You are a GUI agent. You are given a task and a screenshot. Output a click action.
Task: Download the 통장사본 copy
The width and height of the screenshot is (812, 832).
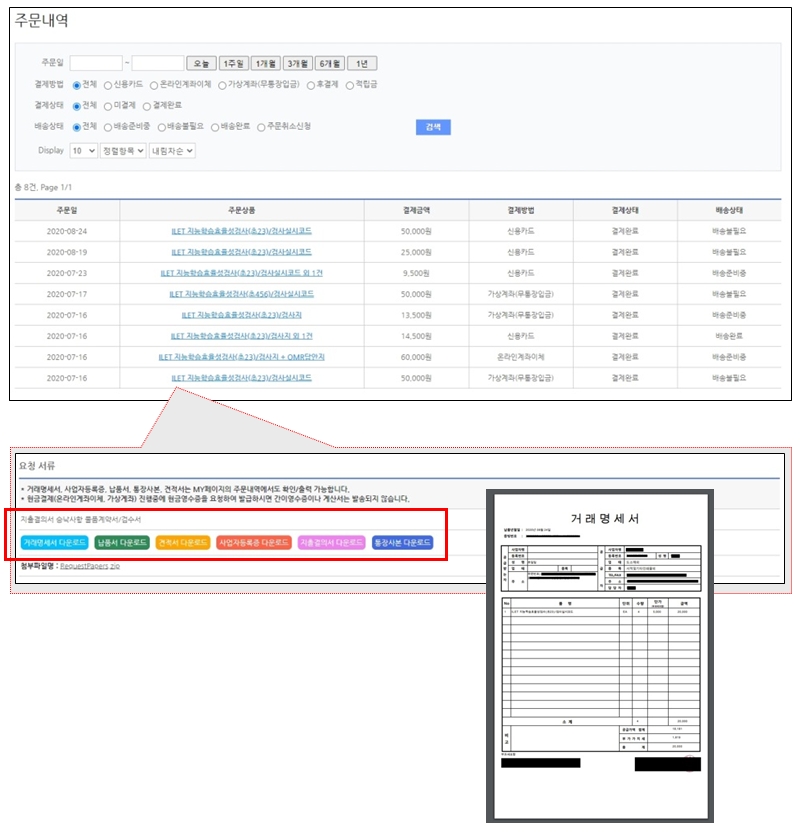[402, 542]
